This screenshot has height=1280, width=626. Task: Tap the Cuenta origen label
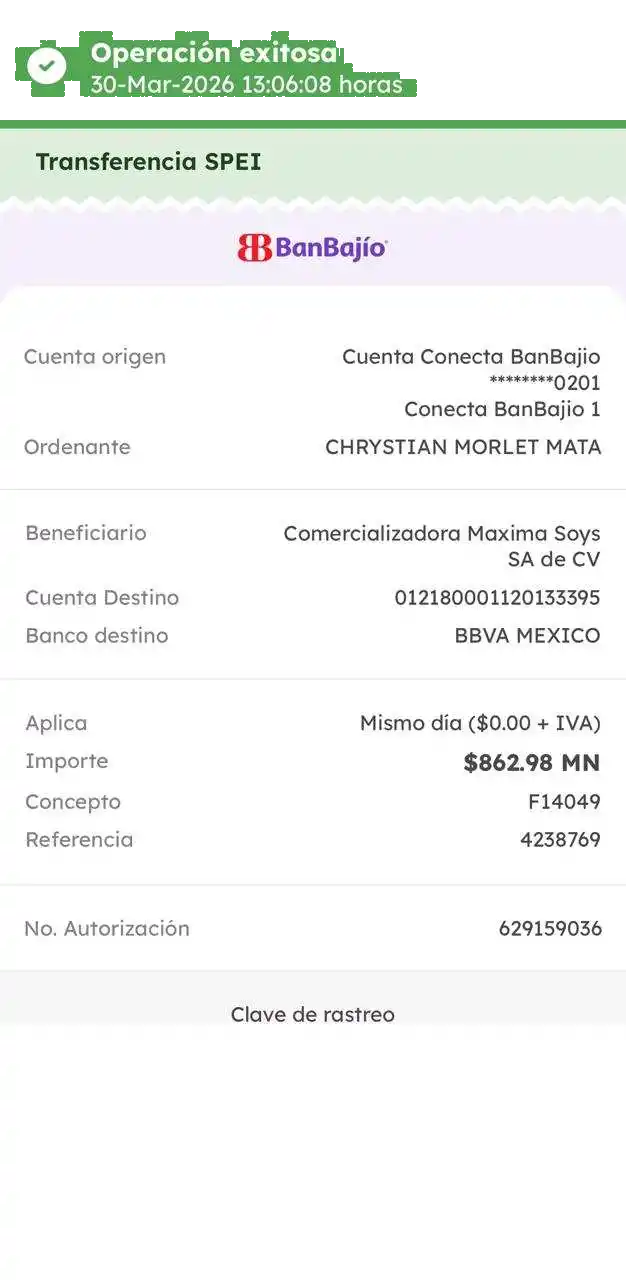coord(95,357)
